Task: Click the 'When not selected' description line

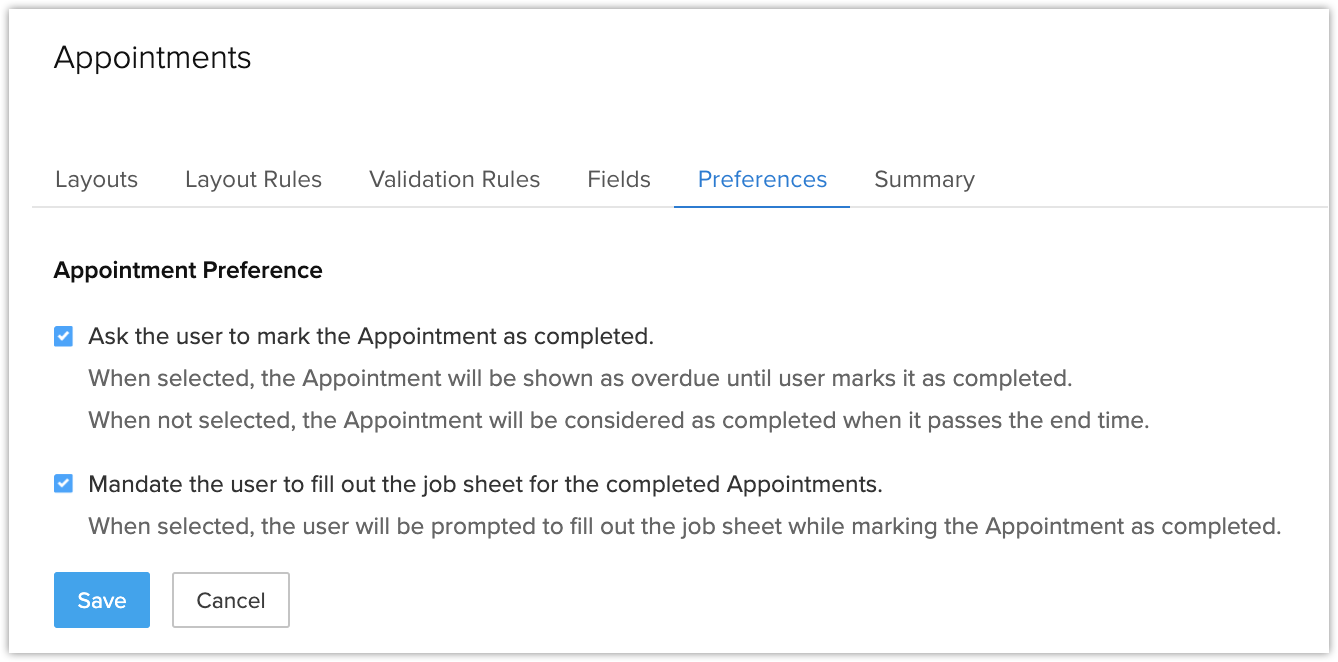Action: (x=618, y=421)
